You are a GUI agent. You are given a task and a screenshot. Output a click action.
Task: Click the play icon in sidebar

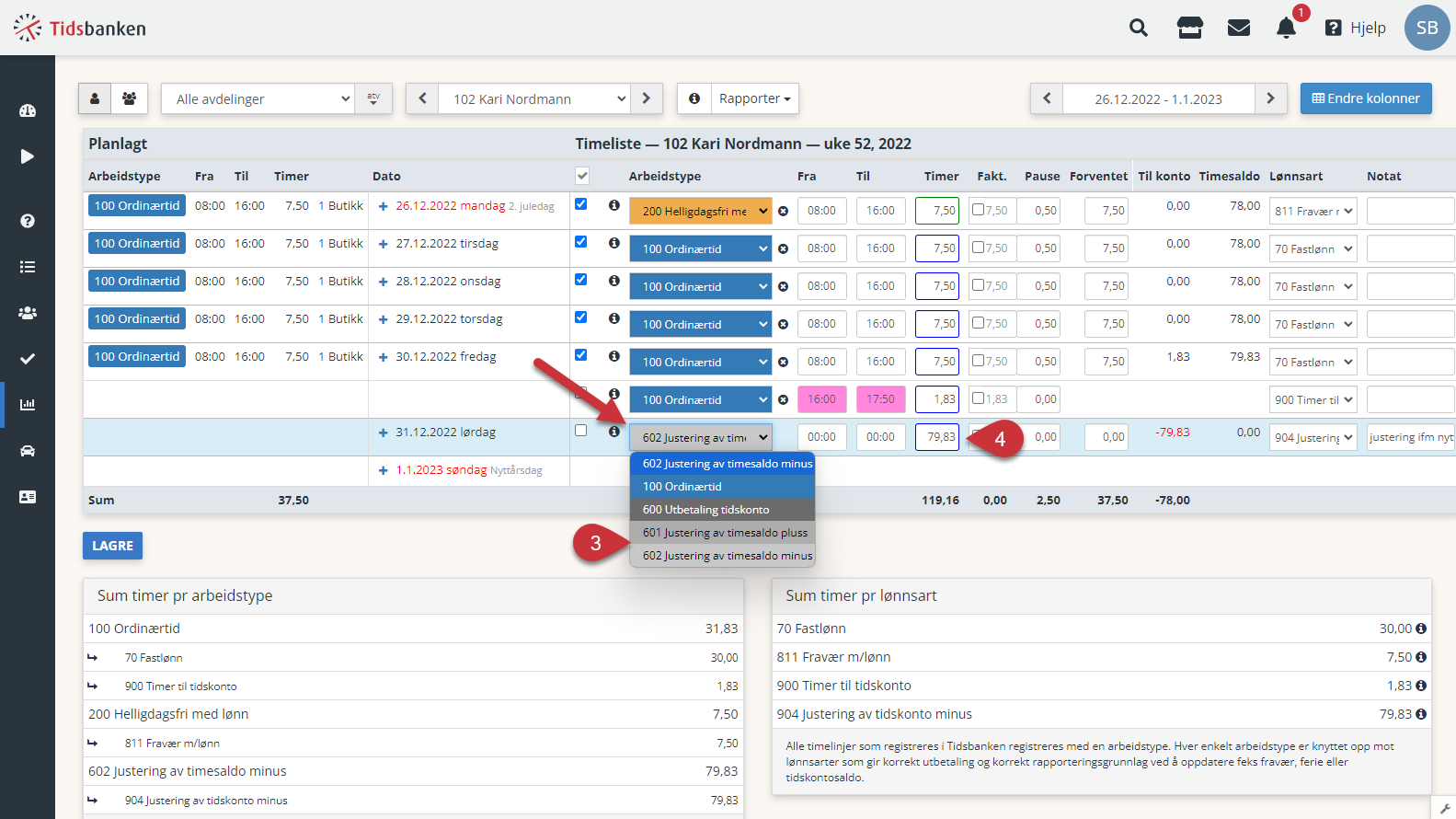(28, 156)
